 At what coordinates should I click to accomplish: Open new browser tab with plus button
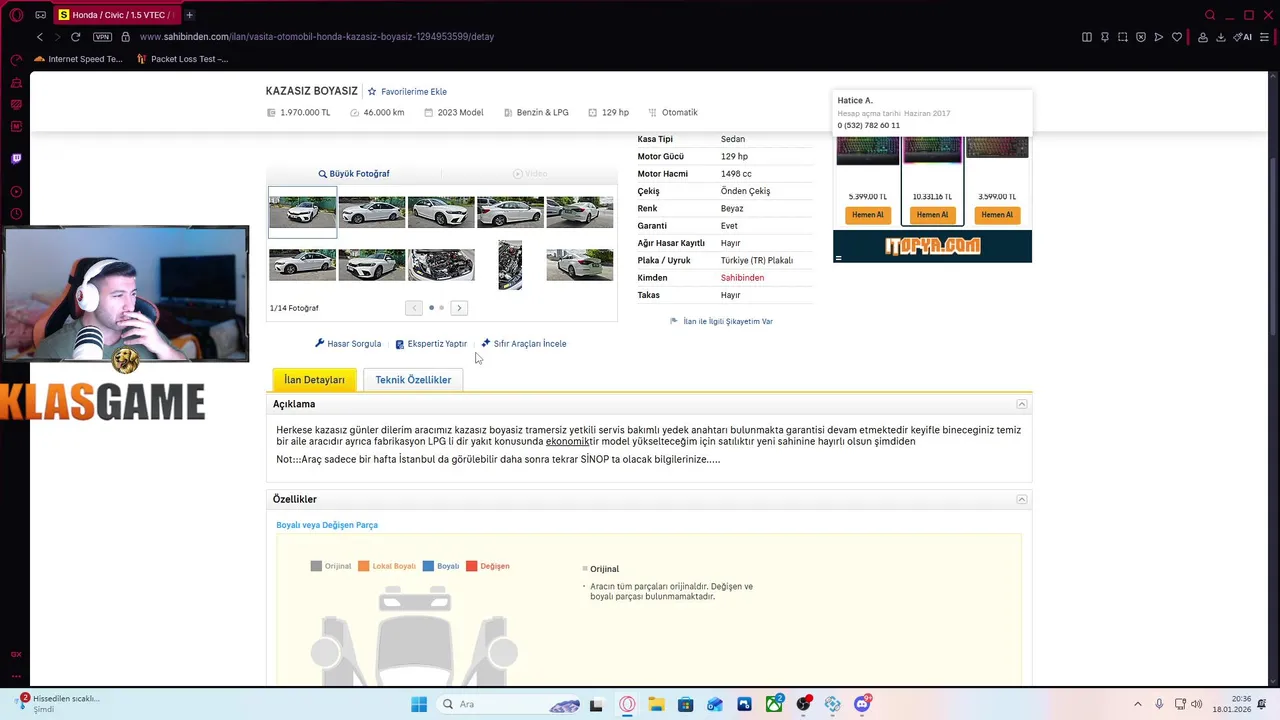189,15
